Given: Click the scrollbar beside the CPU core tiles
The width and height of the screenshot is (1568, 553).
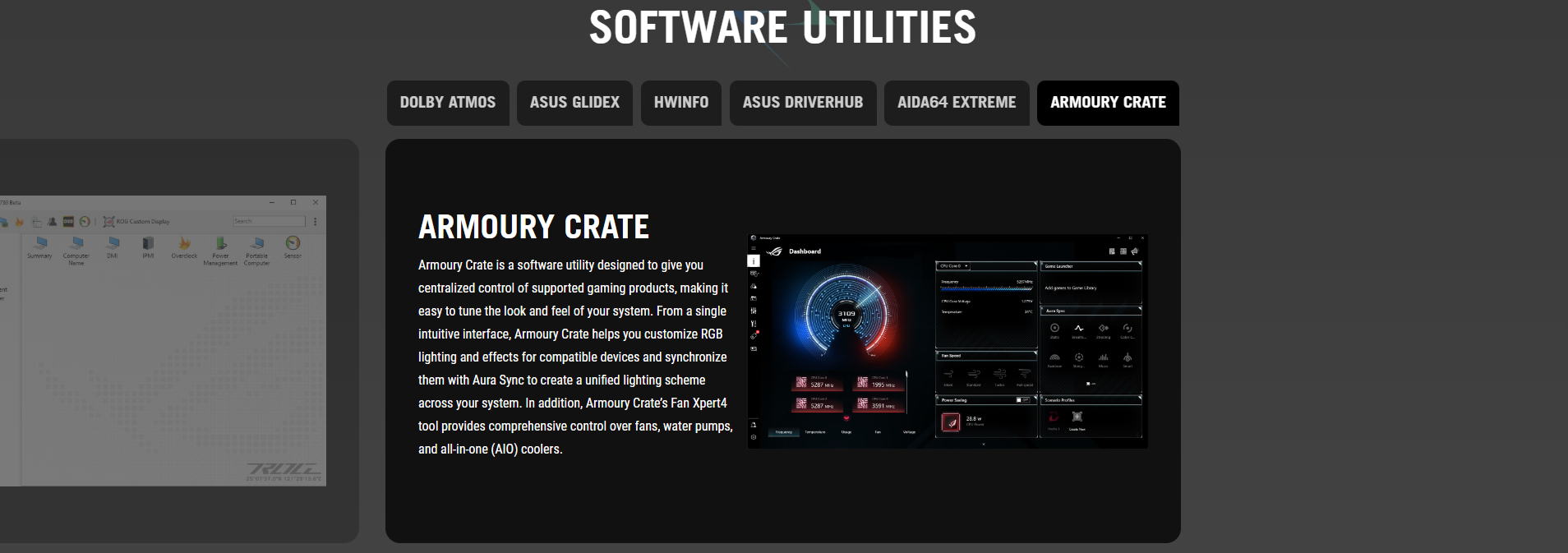Looking at the screenshot, I should point(906,391).
